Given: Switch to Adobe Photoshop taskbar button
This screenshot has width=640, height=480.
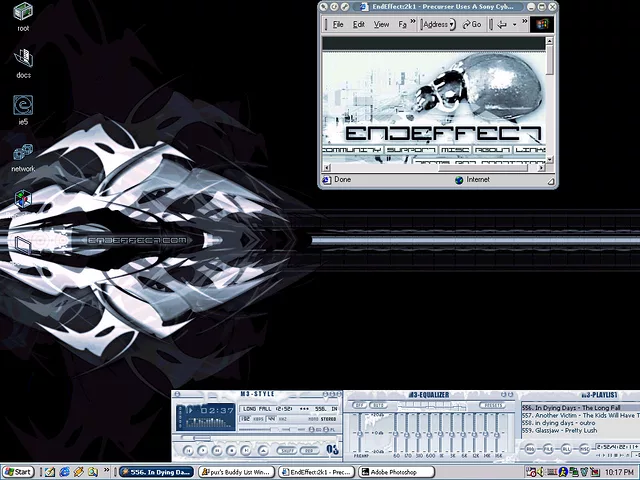Looking at the screenshot, I should [396, 472].
